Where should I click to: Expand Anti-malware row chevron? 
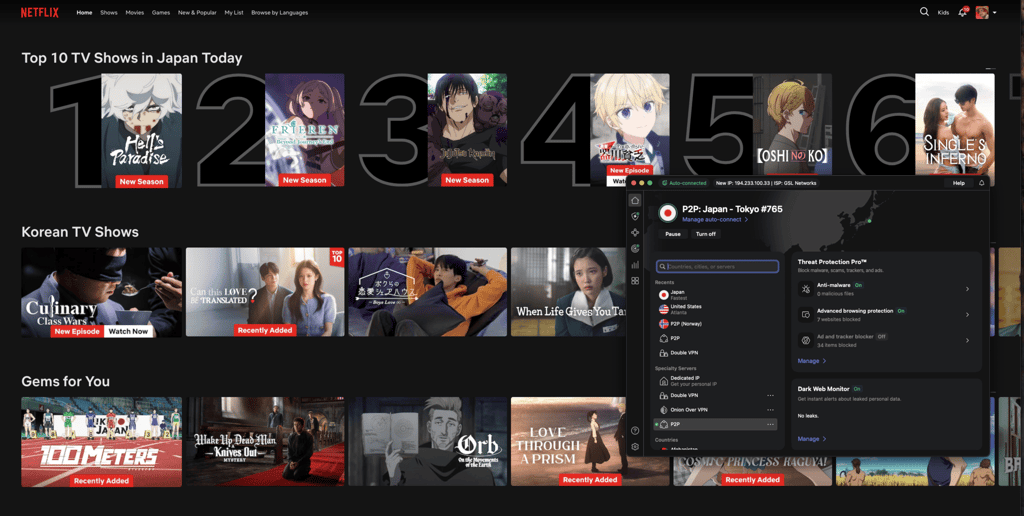[x=967, y=289]
